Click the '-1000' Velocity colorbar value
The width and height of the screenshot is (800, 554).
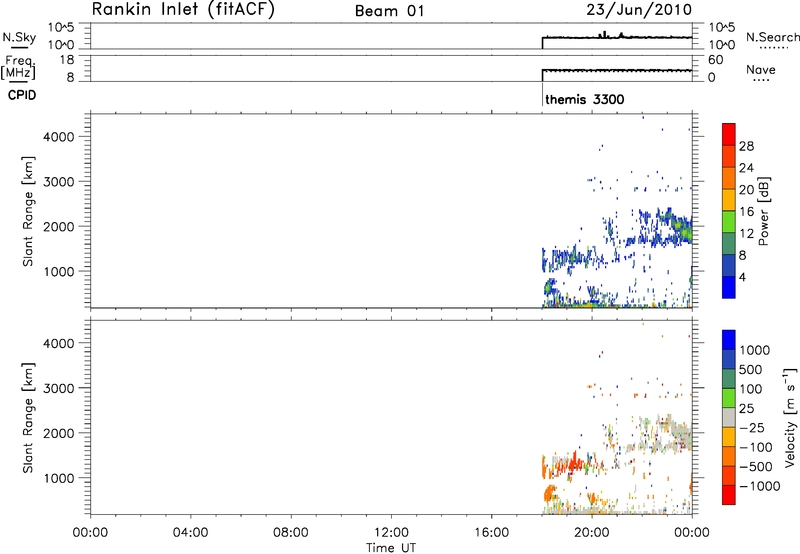tap(760, 486)
